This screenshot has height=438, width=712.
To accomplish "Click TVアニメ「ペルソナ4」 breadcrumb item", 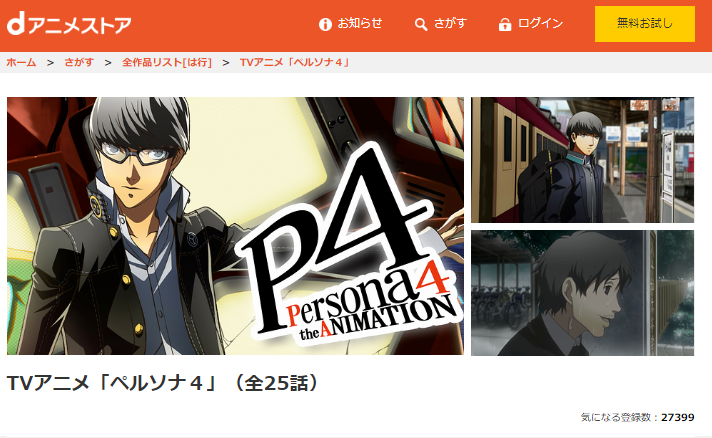I will point(295,62).
